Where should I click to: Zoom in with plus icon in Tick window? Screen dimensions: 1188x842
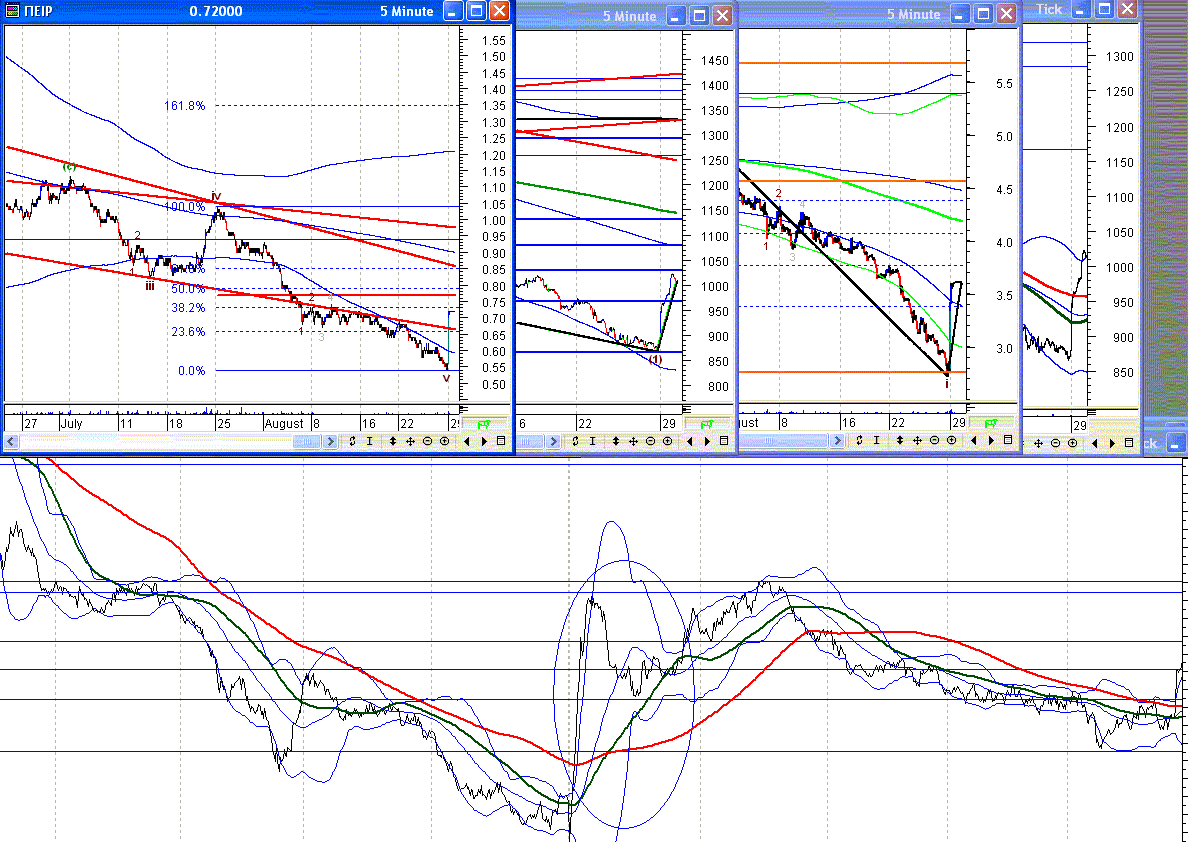click(x=1073, y=443)
